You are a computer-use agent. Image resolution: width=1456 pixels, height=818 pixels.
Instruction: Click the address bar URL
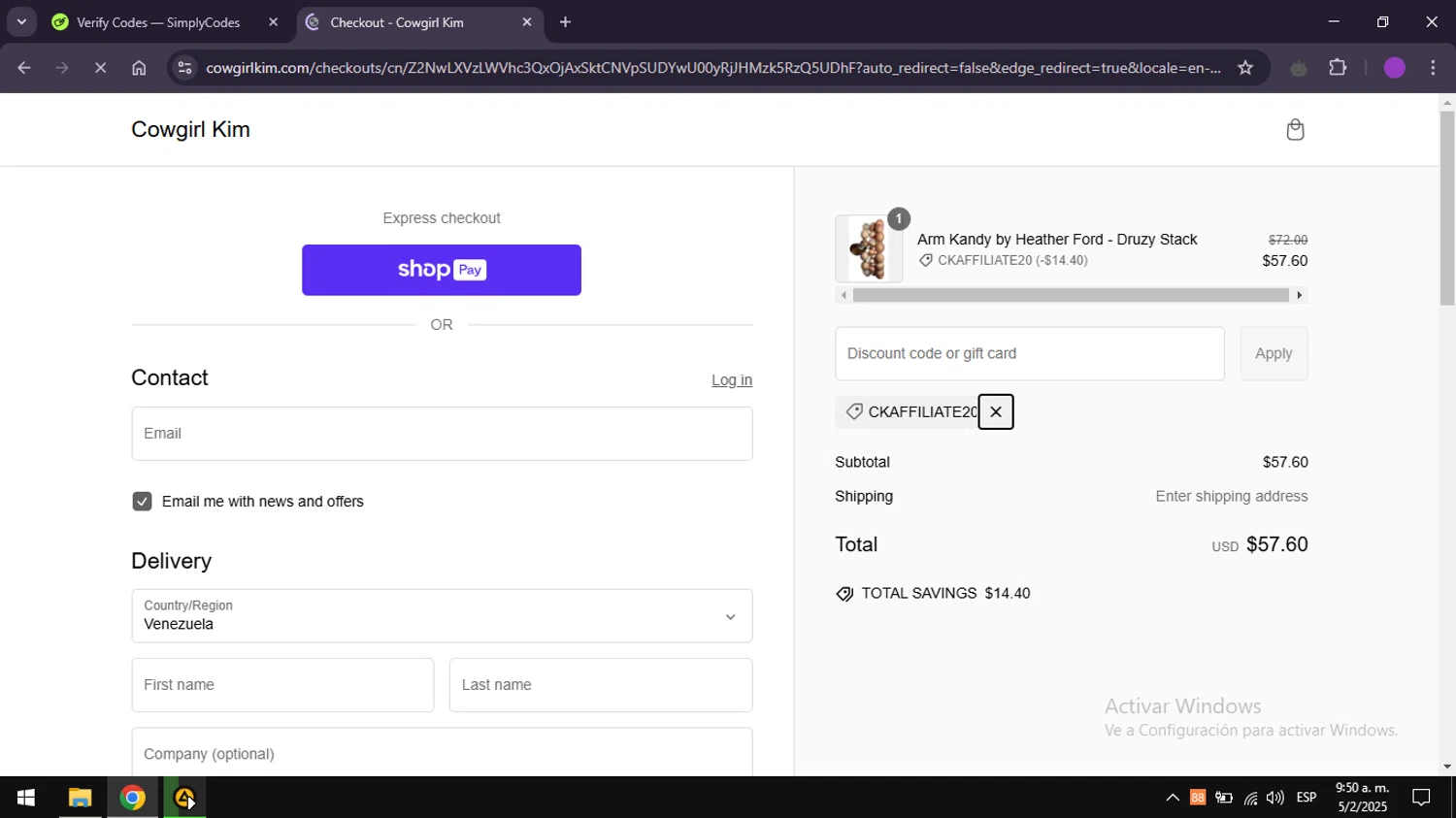[x=713, y=68]
